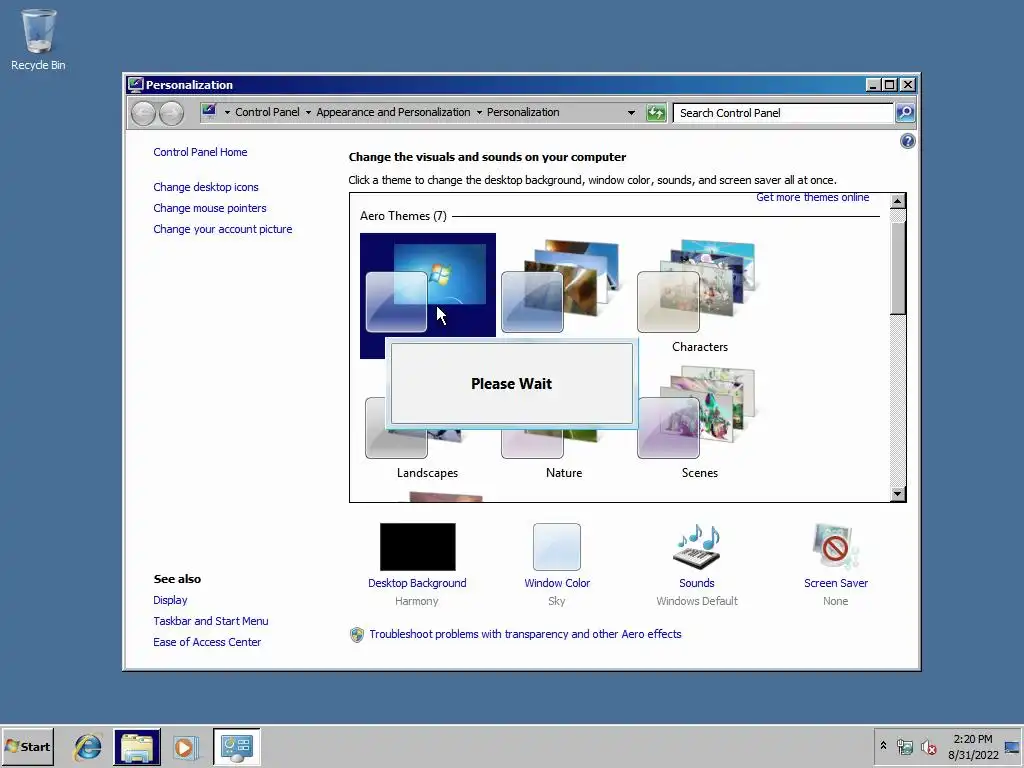Viewport: 1024px width, 768px height.
Task: Open Windows Explorer folder in taskbar
Action: pos(136,746)
